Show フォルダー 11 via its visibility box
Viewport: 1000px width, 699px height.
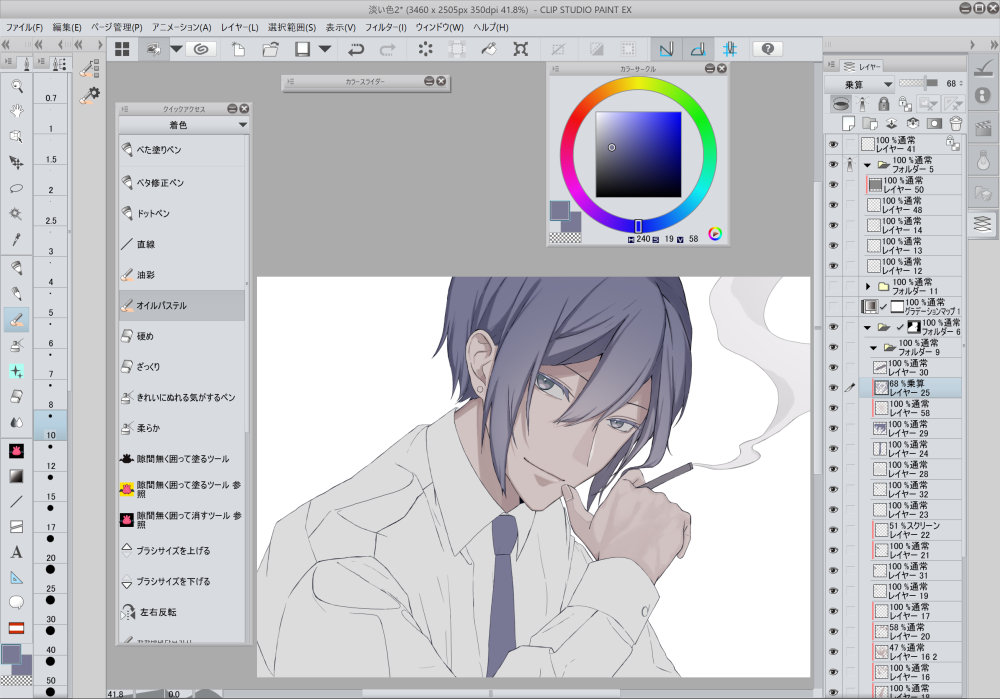point(833,286)
